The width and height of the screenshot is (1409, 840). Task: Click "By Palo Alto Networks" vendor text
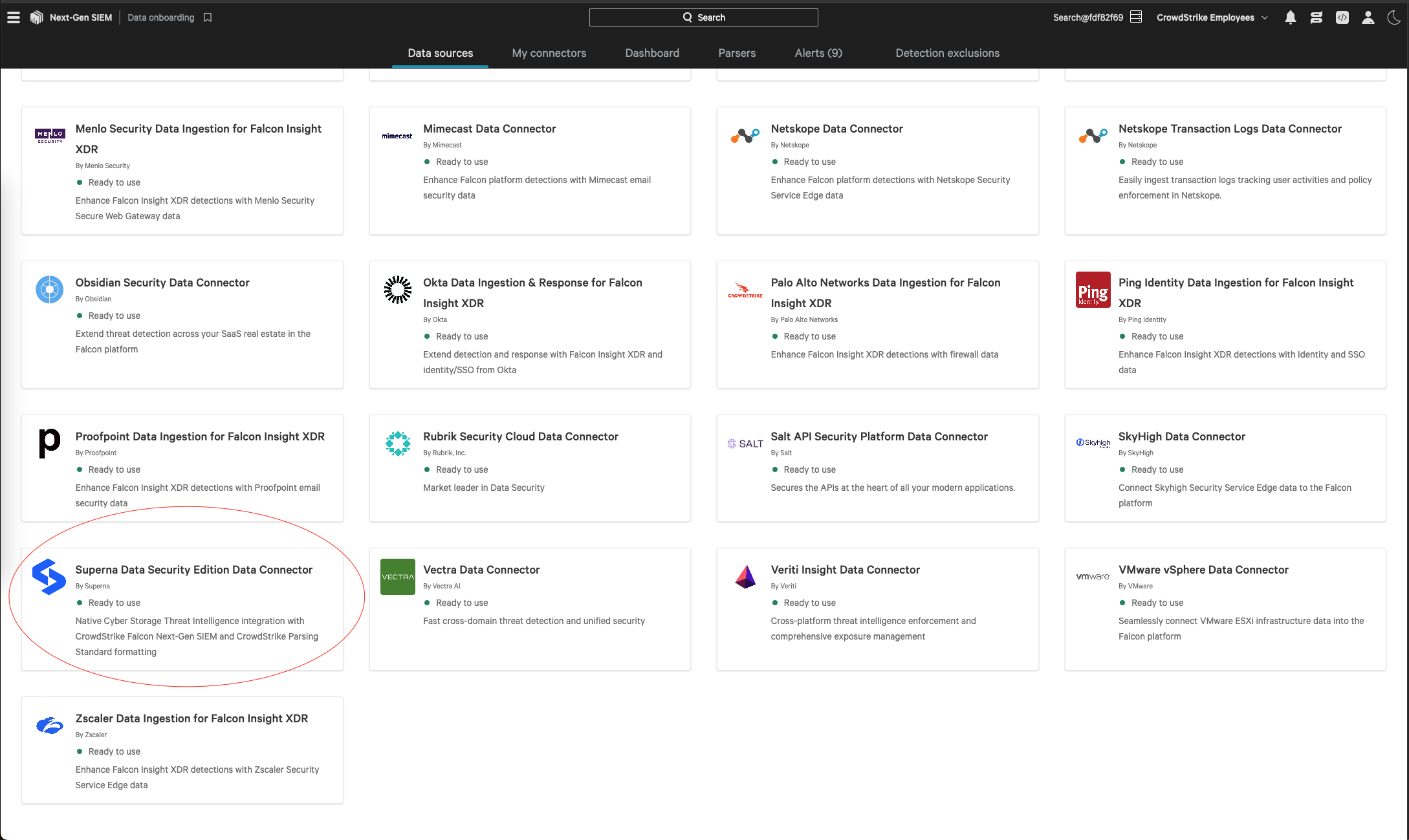(x=803, y=319)
